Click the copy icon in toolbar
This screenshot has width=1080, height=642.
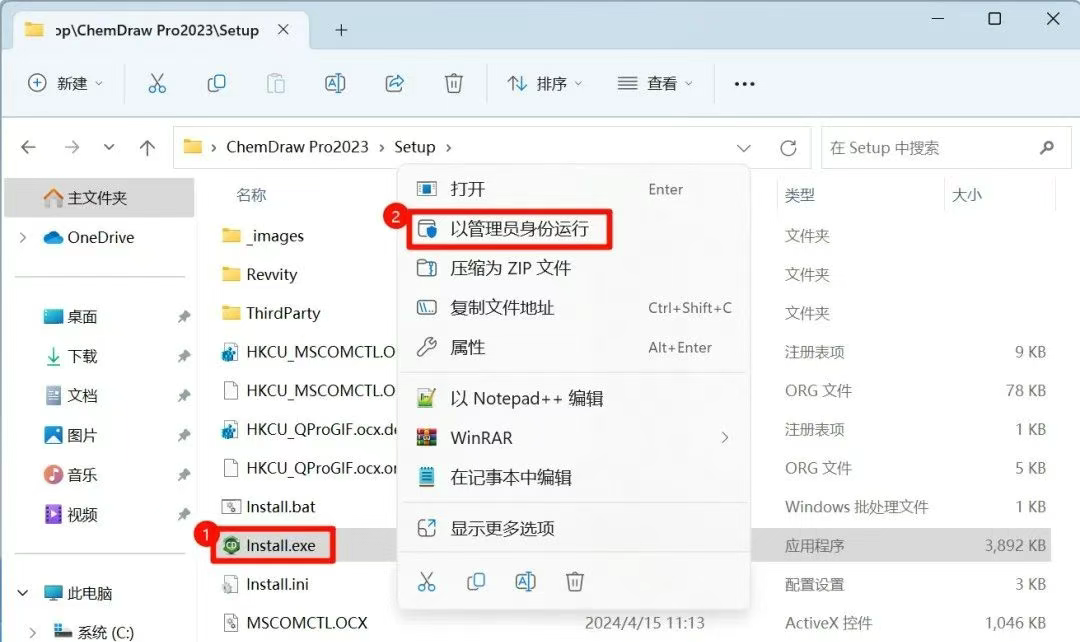point(216,84)
